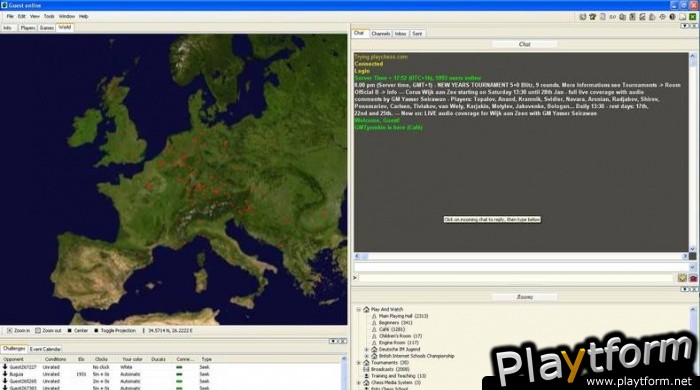
Task: Center the world map view
Action: pos(78,331)
